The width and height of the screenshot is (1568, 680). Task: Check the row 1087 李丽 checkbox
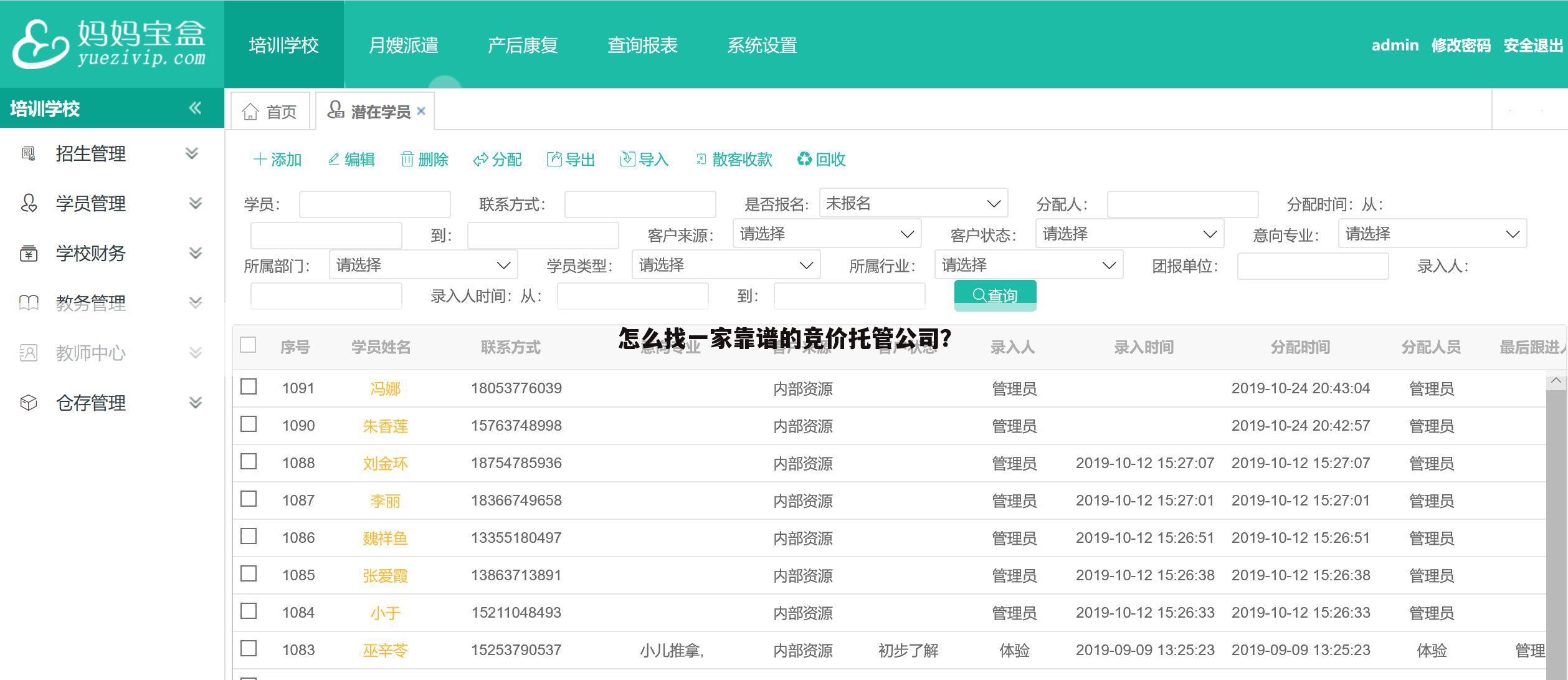(249, 499)
